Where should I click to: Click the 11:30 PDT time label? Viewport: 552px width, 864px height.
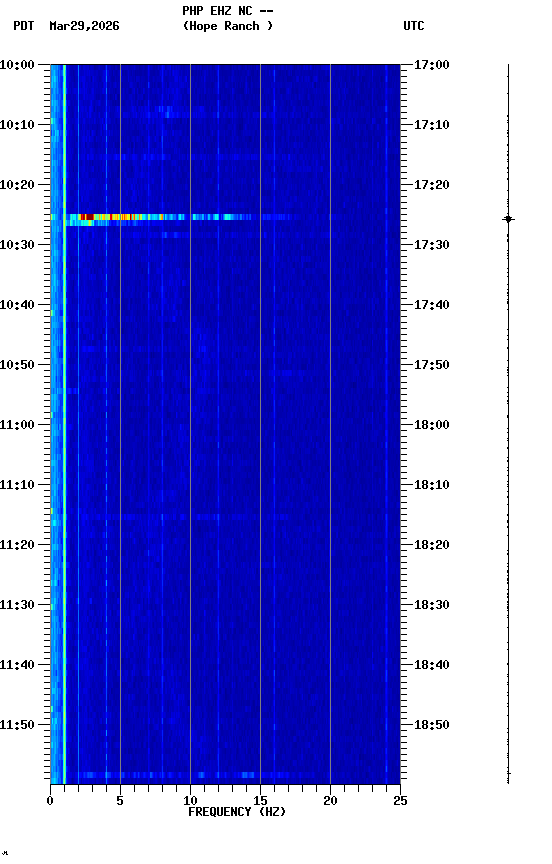(x=17, y=606)
